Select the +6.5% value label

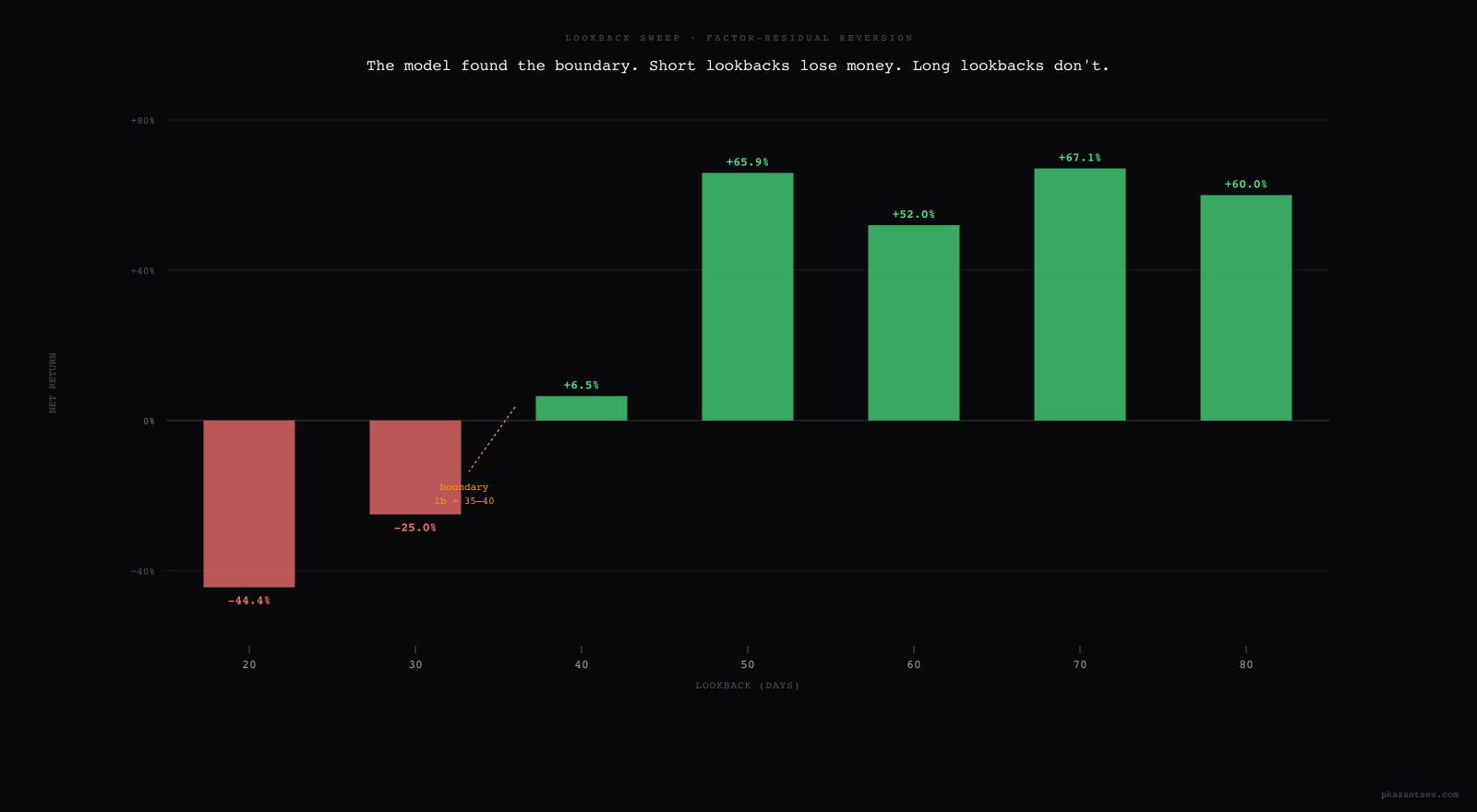point(582,386)
